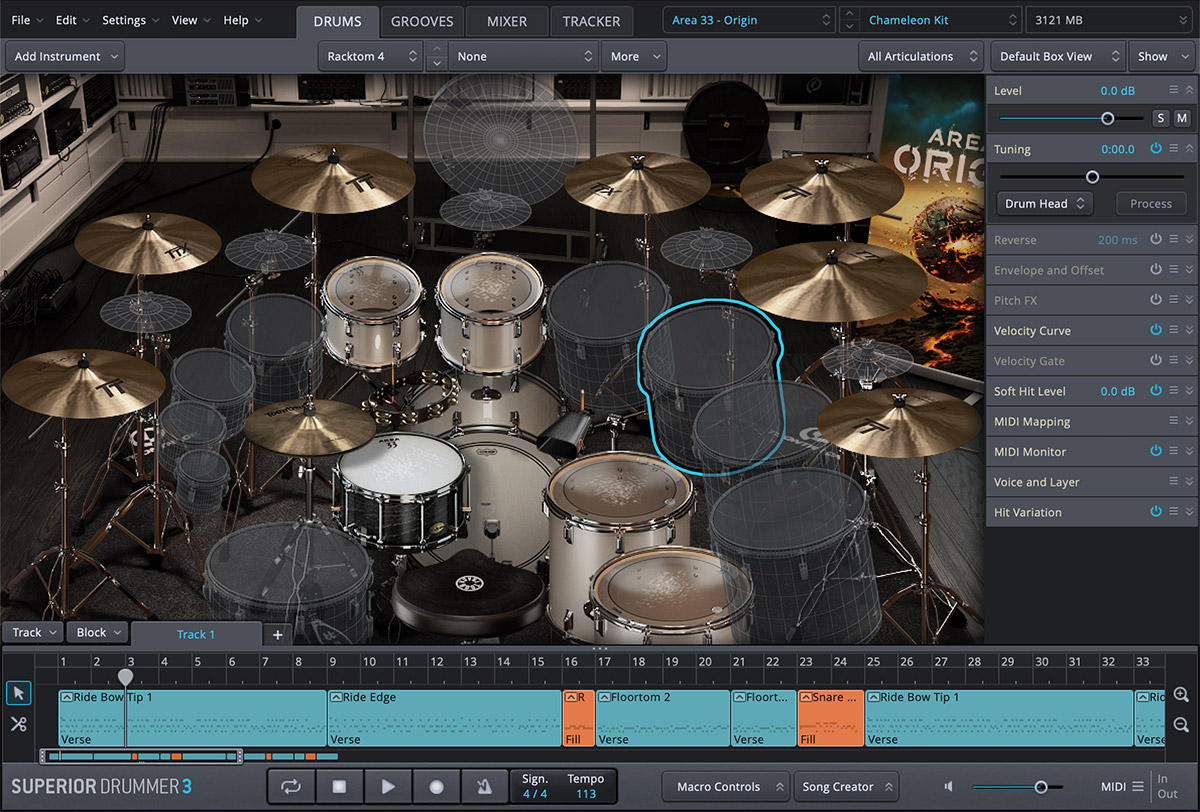This screenshot has width=1200, height=812.
Task: Click the tambourine on the kit
Action: (412, 399)
